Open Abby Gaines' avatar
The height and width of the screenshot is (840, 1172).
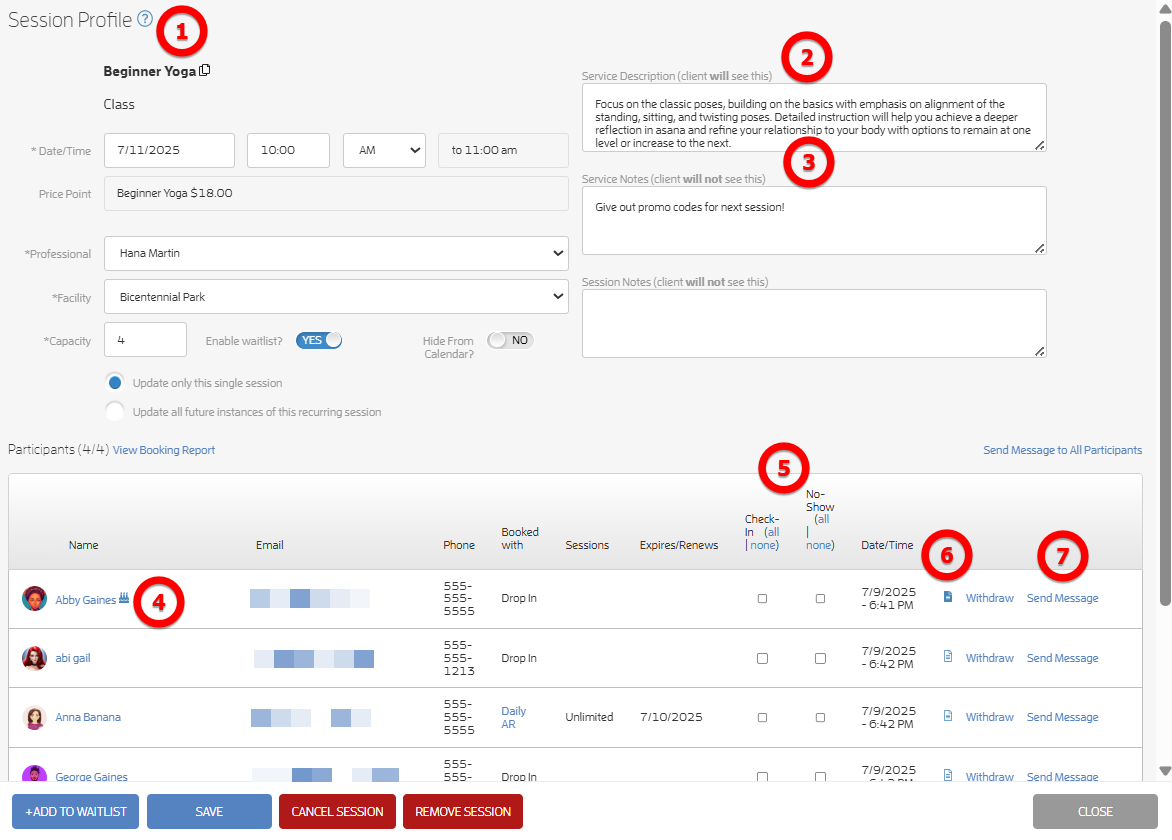click(x=34, y=599)
